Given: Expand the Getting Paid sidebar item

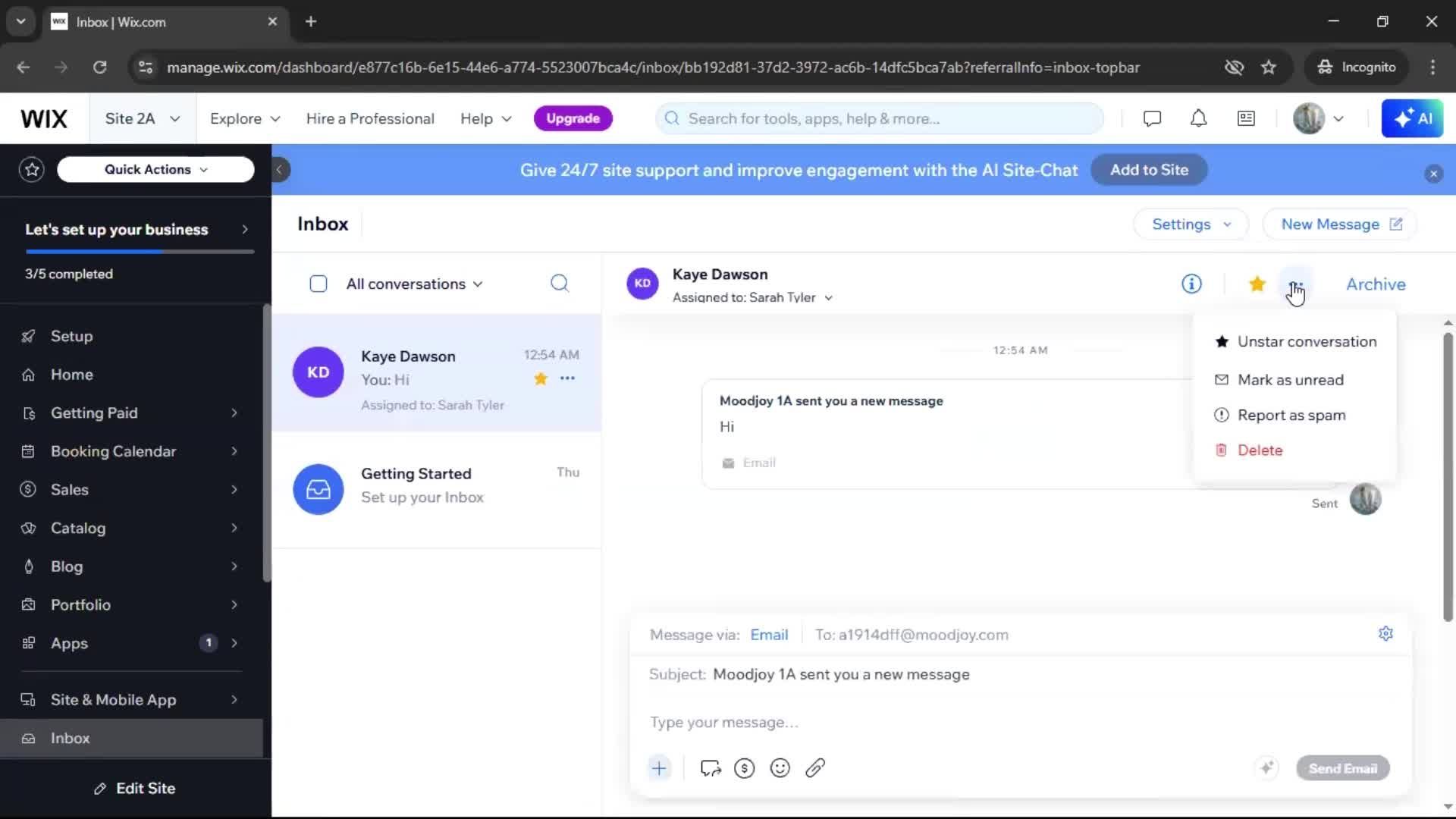Looking at the screenshot, I should (136, 413).
